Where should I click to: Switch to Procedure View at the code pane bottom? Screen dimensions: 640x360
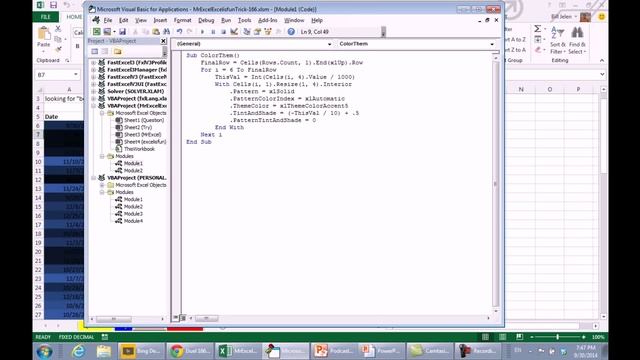click(x=176, y=318)
